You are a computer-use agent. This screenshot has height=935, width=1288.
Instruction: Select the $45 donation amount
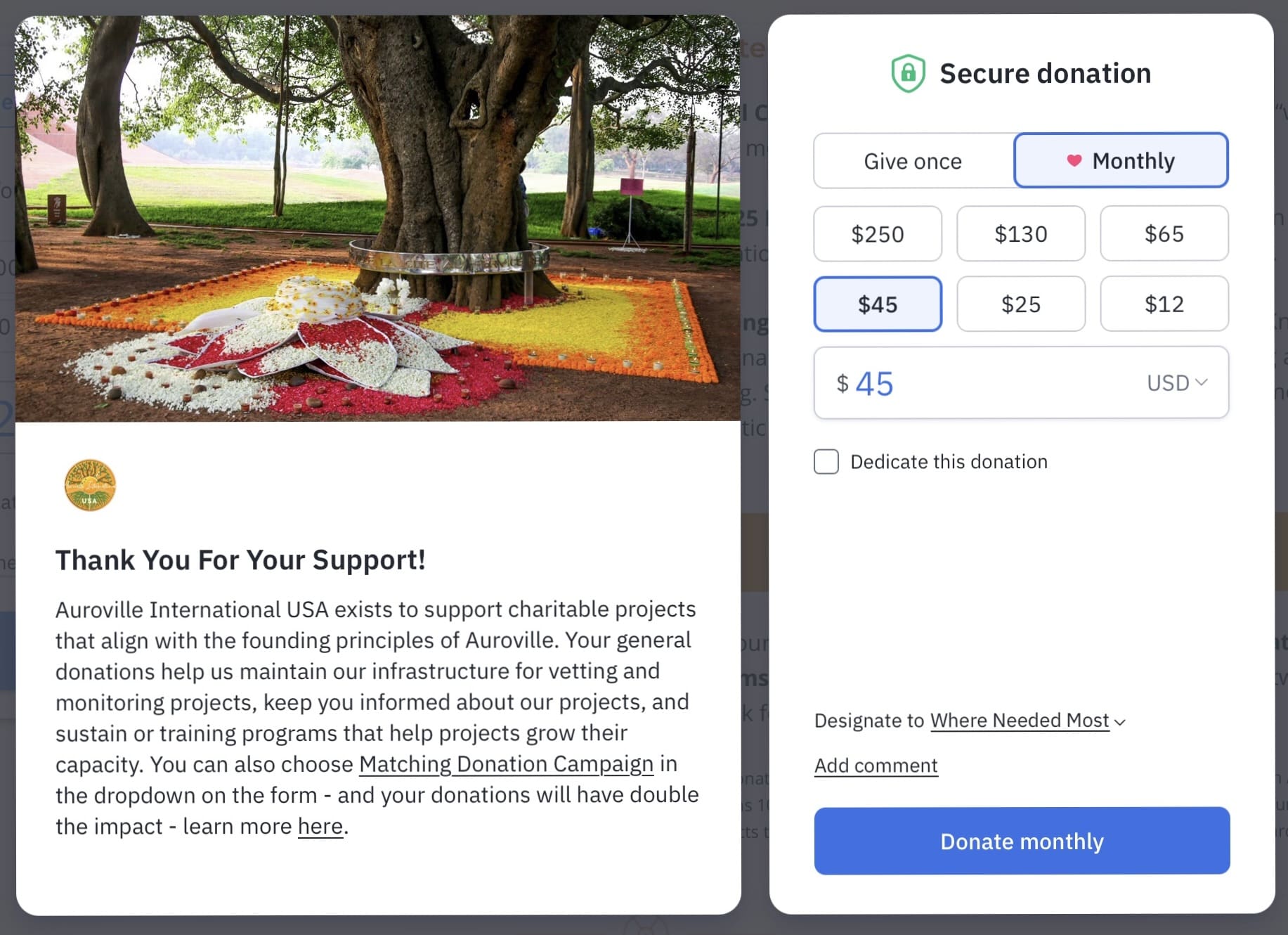[878, 304]
